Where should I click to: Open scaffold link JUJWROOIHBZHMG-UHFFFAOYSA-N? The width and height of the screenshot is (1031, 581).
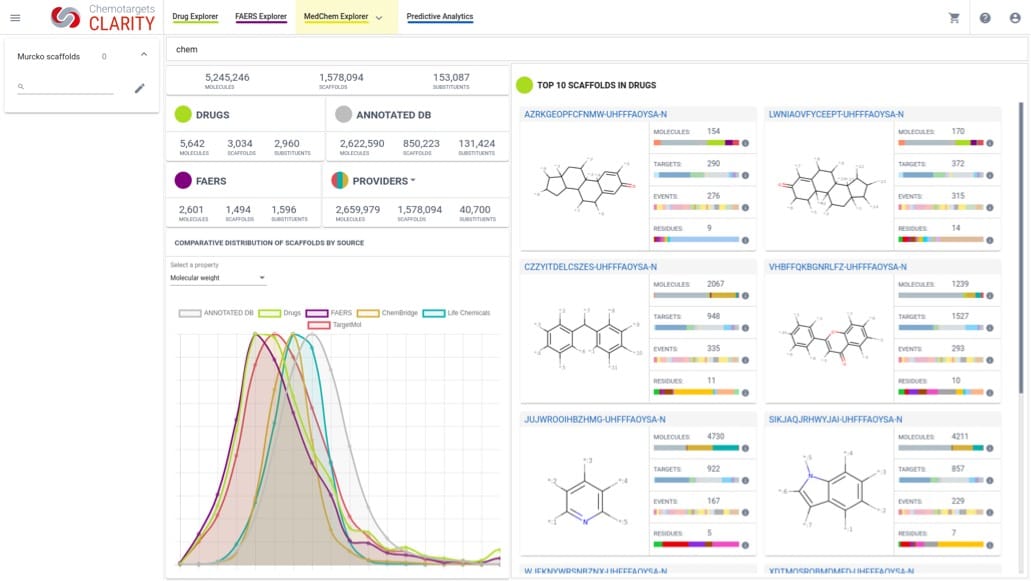(x=597, y=417)
